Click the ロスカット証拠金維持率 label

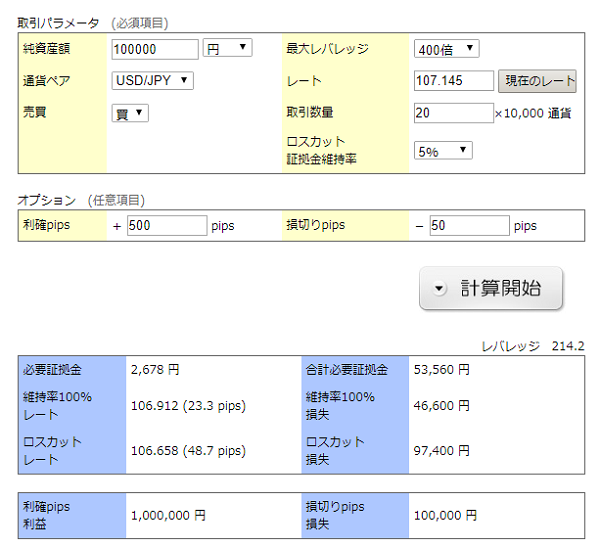(x=322, y=150)
